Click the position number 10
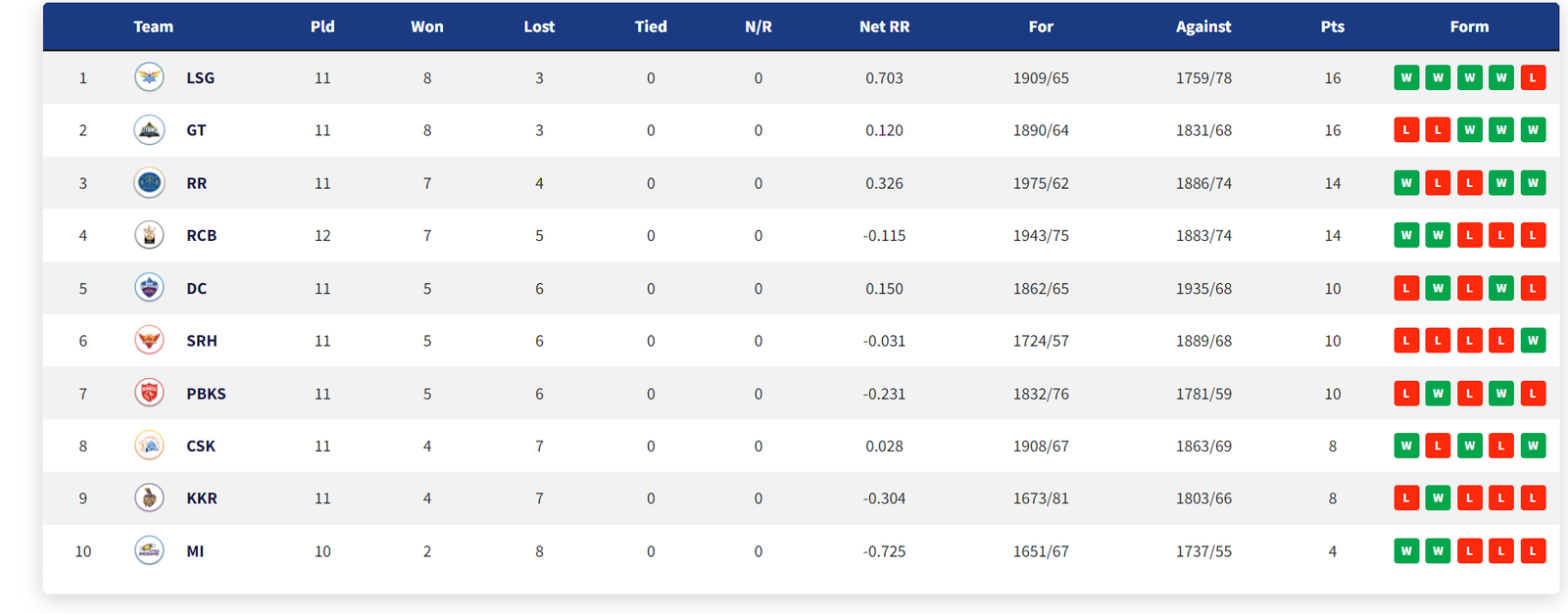This screenshot has height=614, width=1568. (83, 551)
